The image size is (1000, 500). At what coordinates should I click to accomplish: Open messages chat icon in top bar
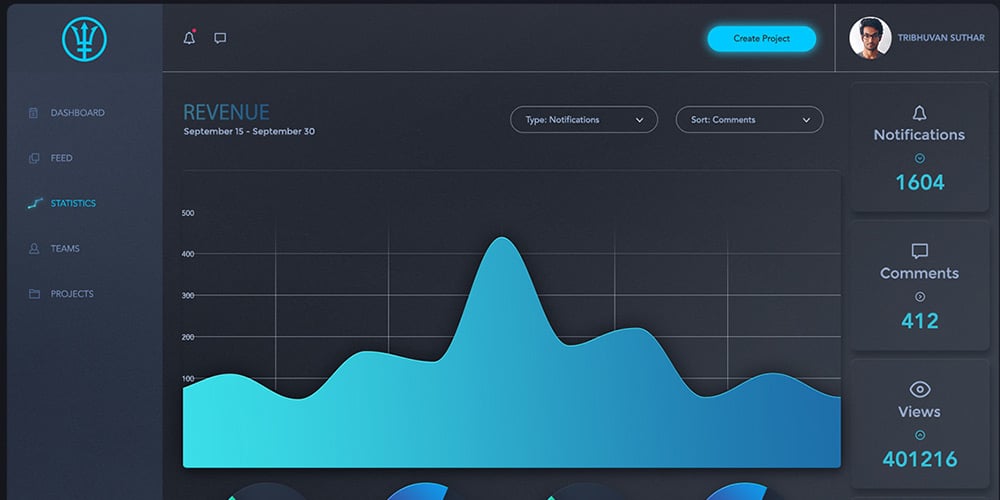[x=220, y=38]
